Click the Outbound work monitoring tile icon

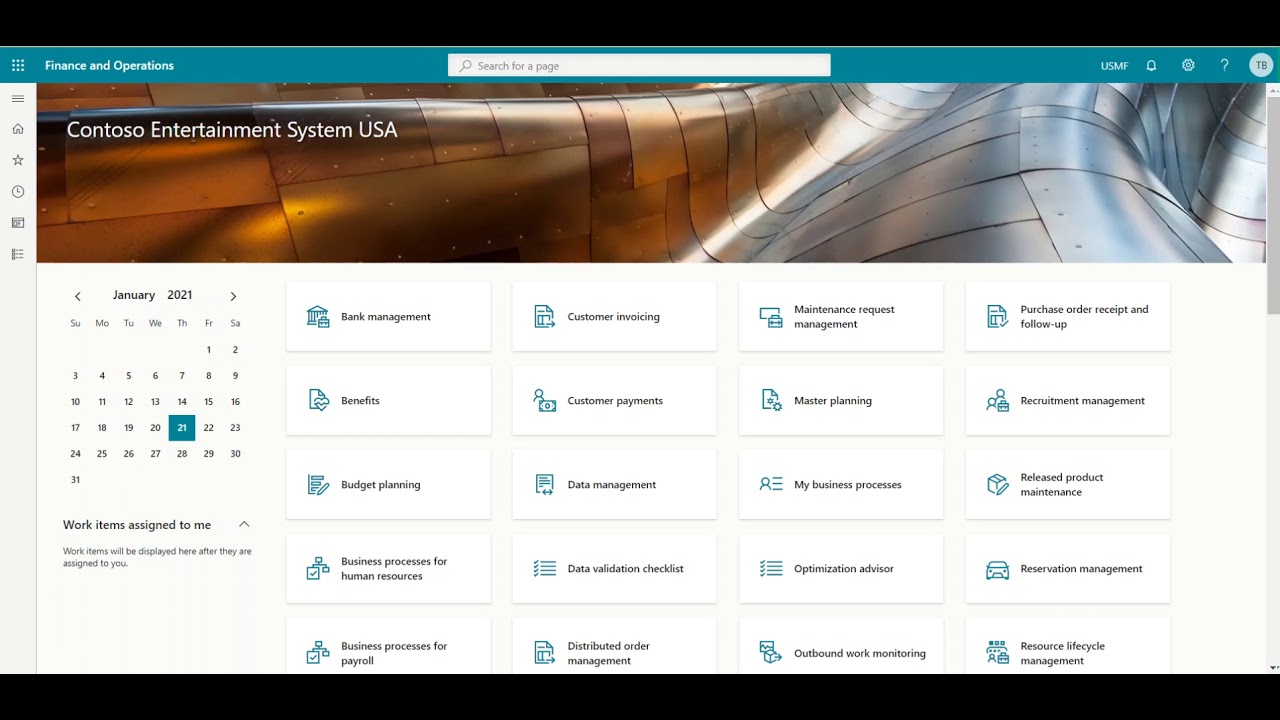[x=771, y=653]
